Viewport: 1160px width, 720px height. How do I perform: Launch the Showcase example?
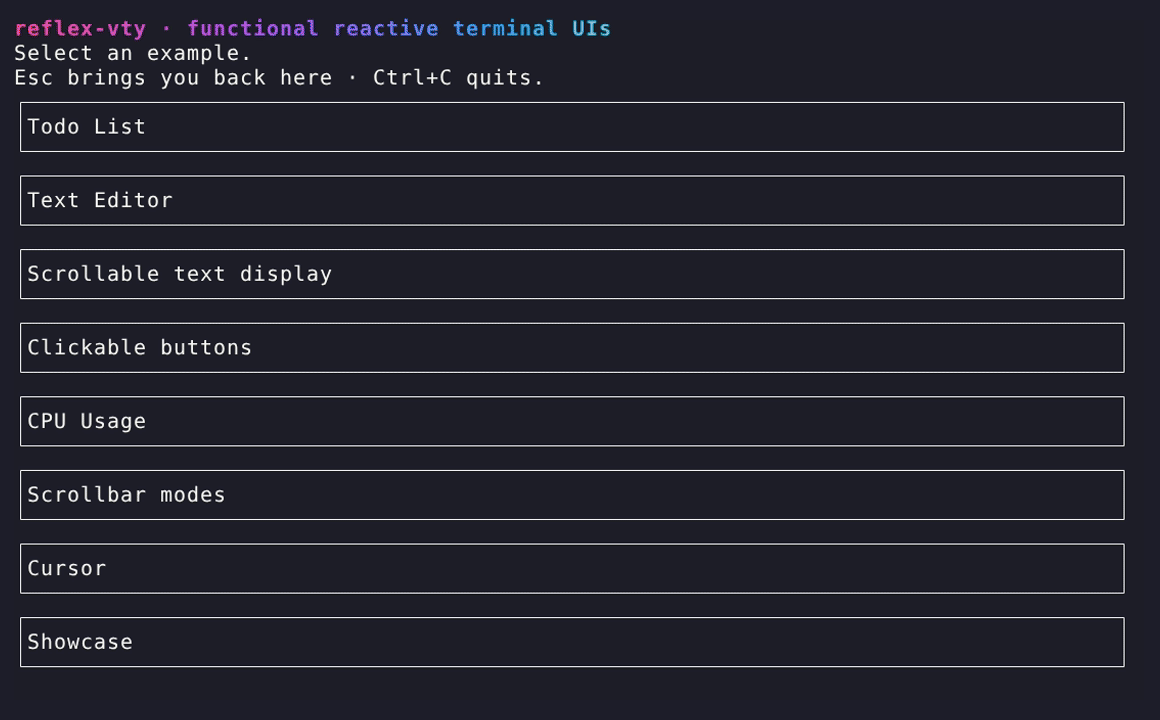click(572, 642)
